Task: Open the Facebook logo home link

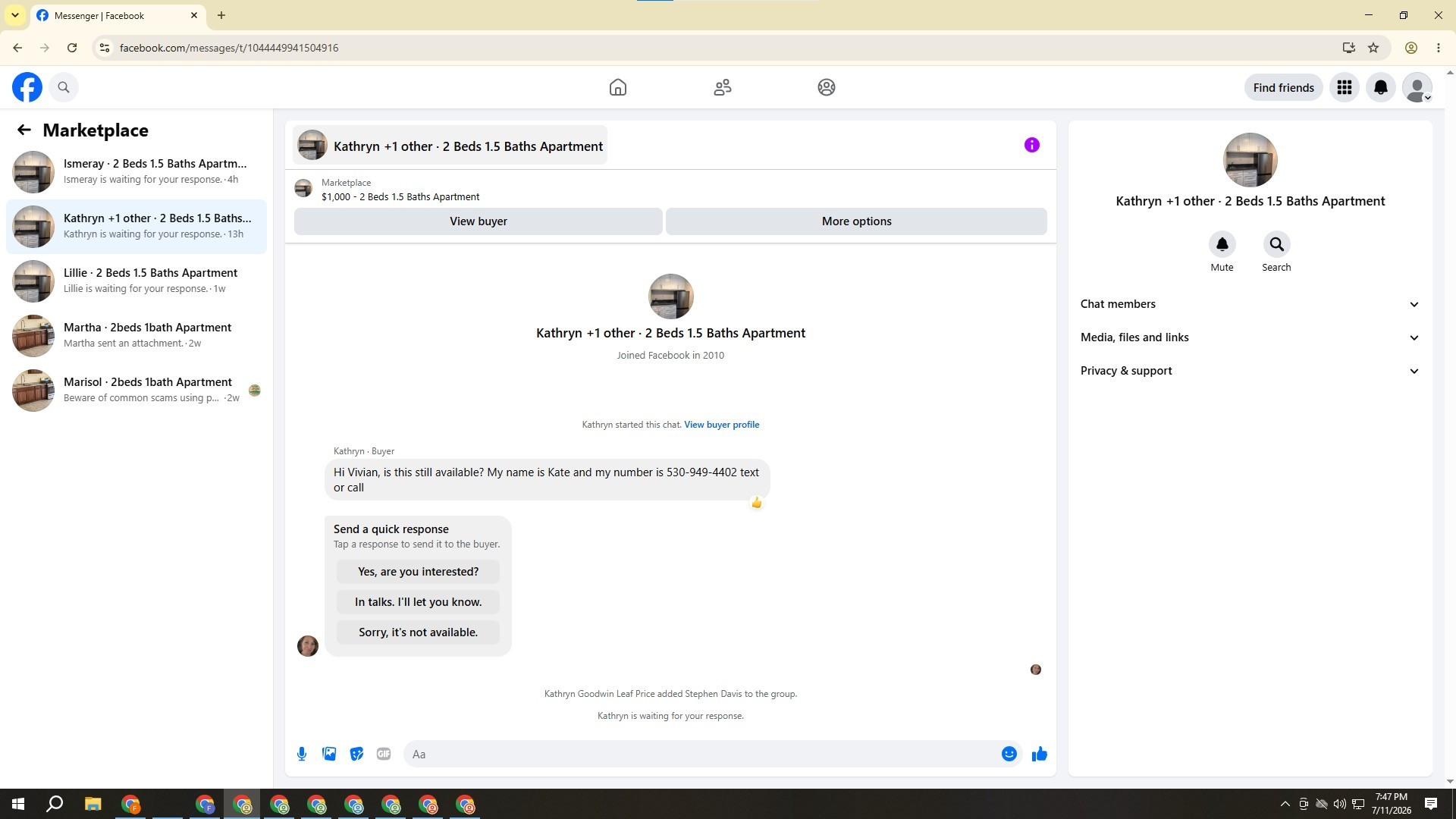Action: [x=27, y=87]
